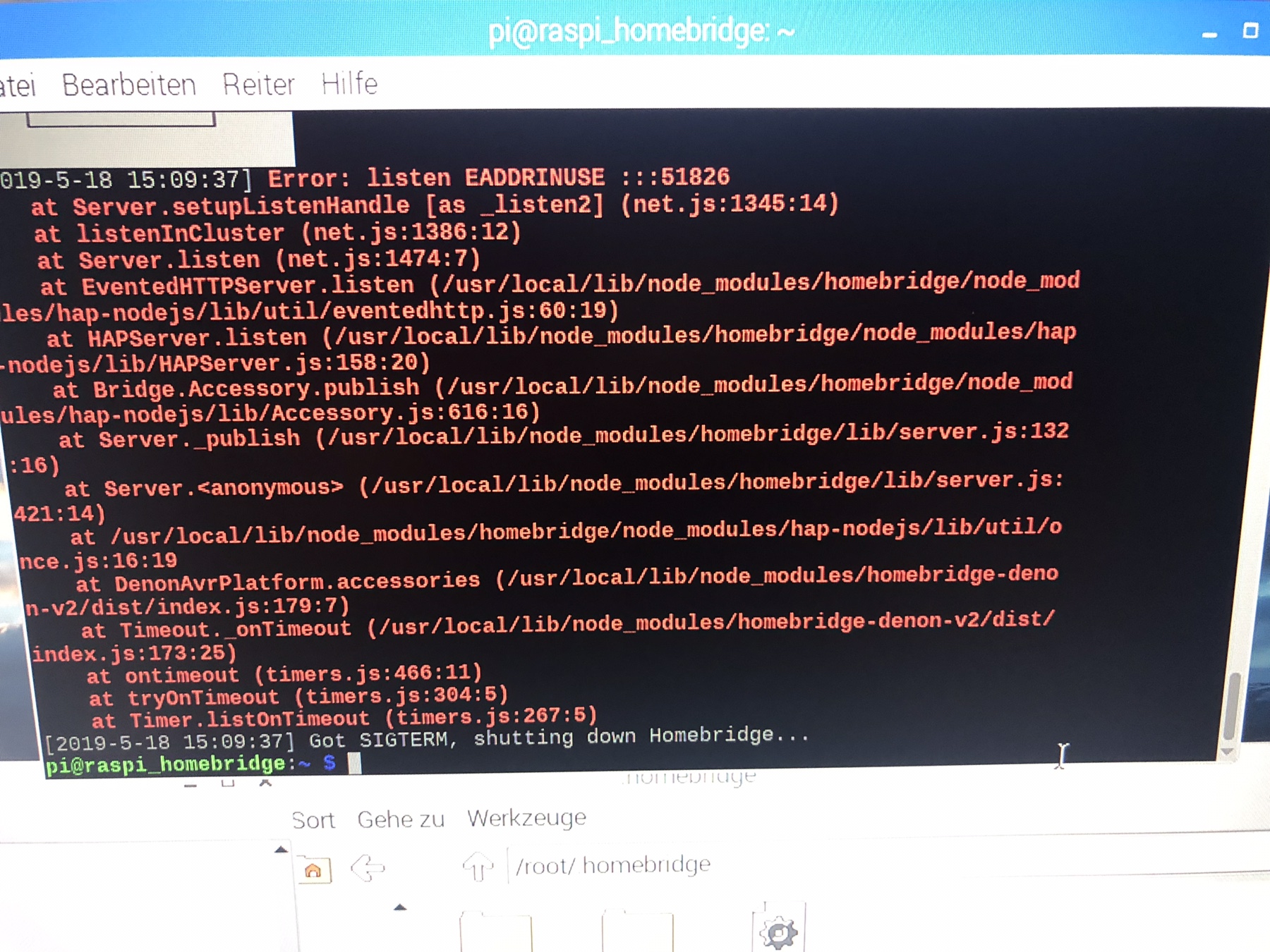Open the Hilfe menu
The width and height of the screenshot is (1270, 952).
pos(349,84)
